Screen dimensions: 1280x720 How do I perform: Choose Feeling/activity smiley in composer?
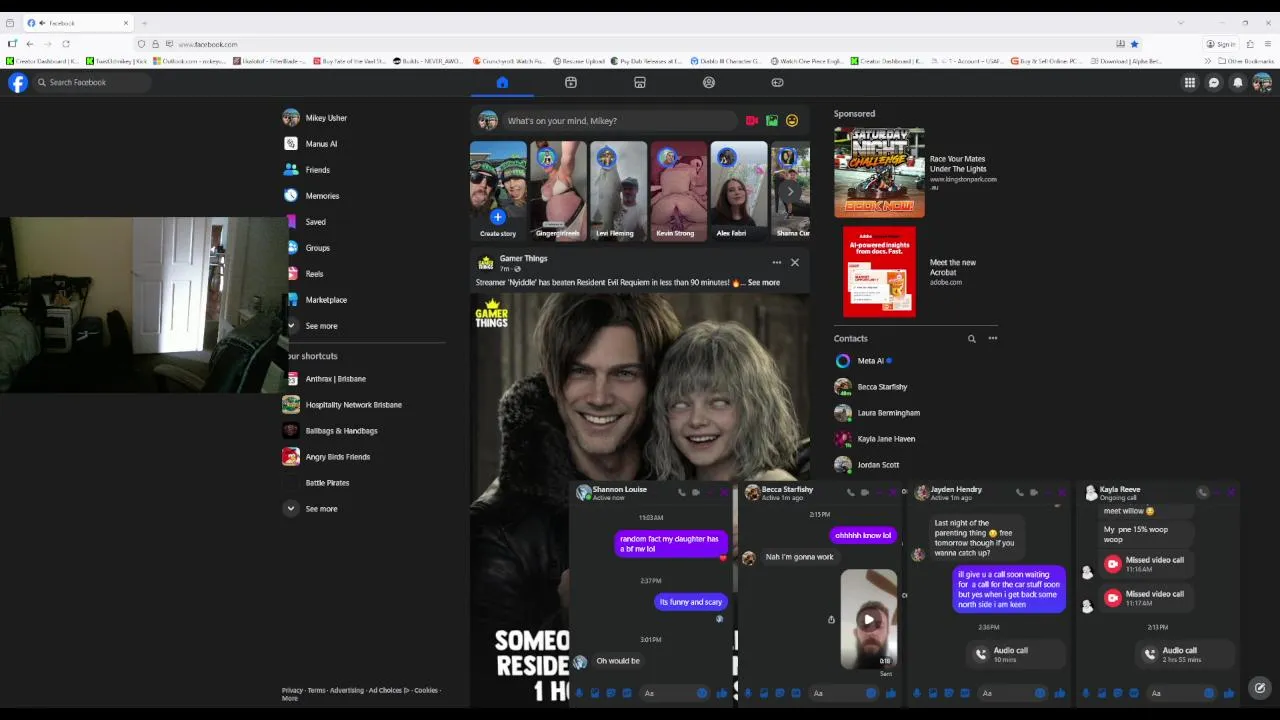792,121
